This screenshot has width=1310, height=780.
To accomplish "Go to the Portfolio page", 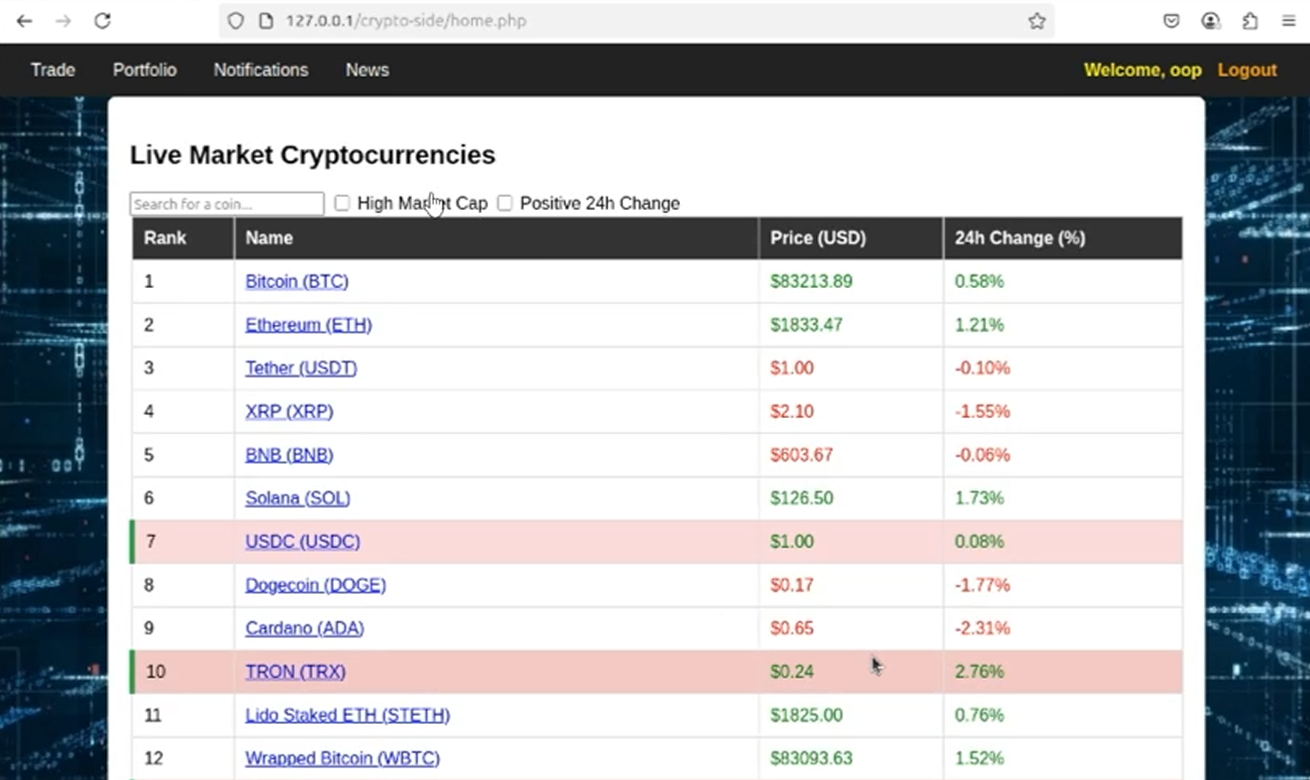I will 144,70.
